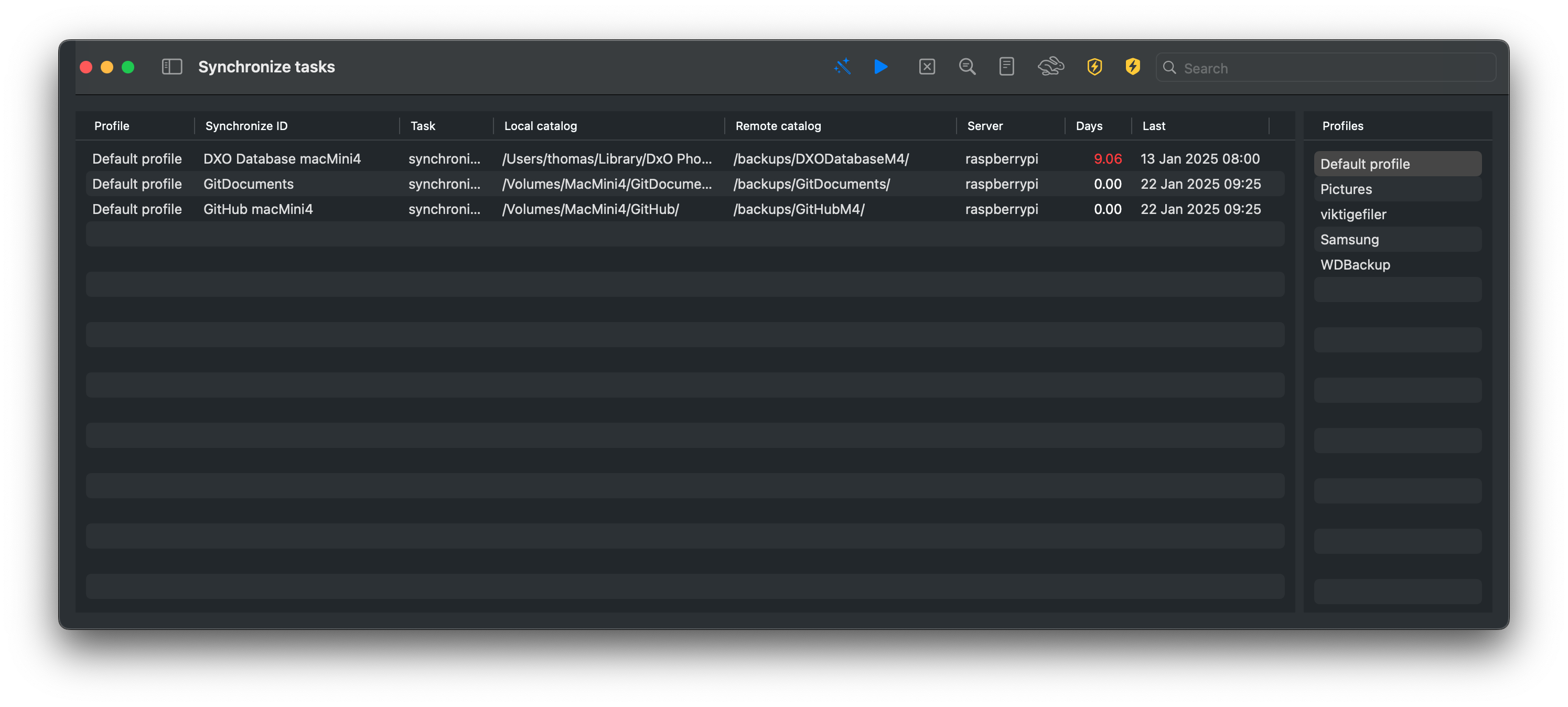Click /Volumes/MacMini4/GitHub/ local catalog cell
This screenshot has height=707, width=1568.
coord(590,209)
